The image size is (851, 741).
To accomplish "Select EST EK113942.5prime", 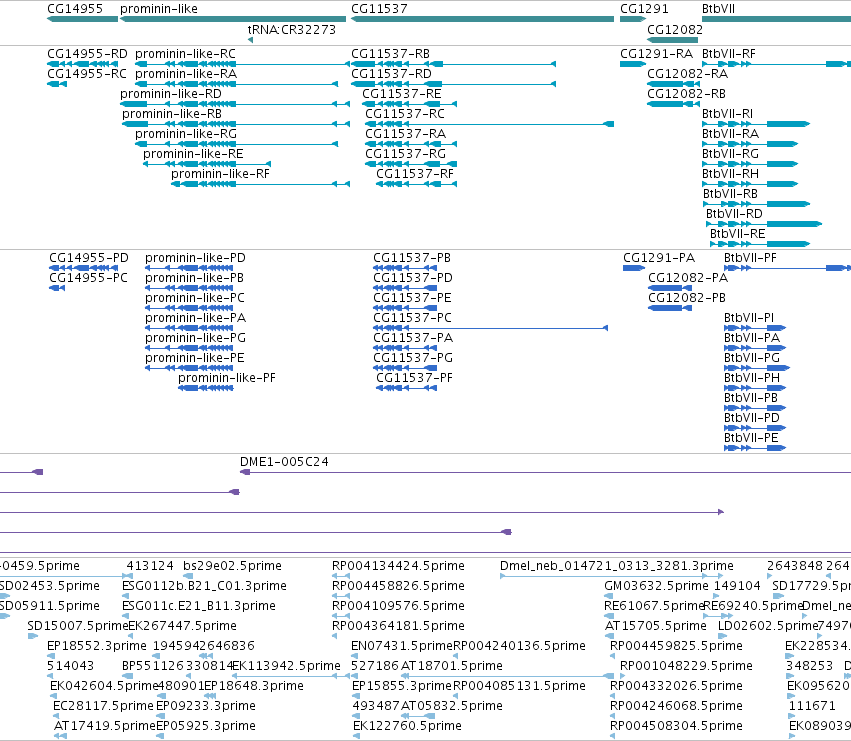I will pyautogui.click(x=286, y=666).
